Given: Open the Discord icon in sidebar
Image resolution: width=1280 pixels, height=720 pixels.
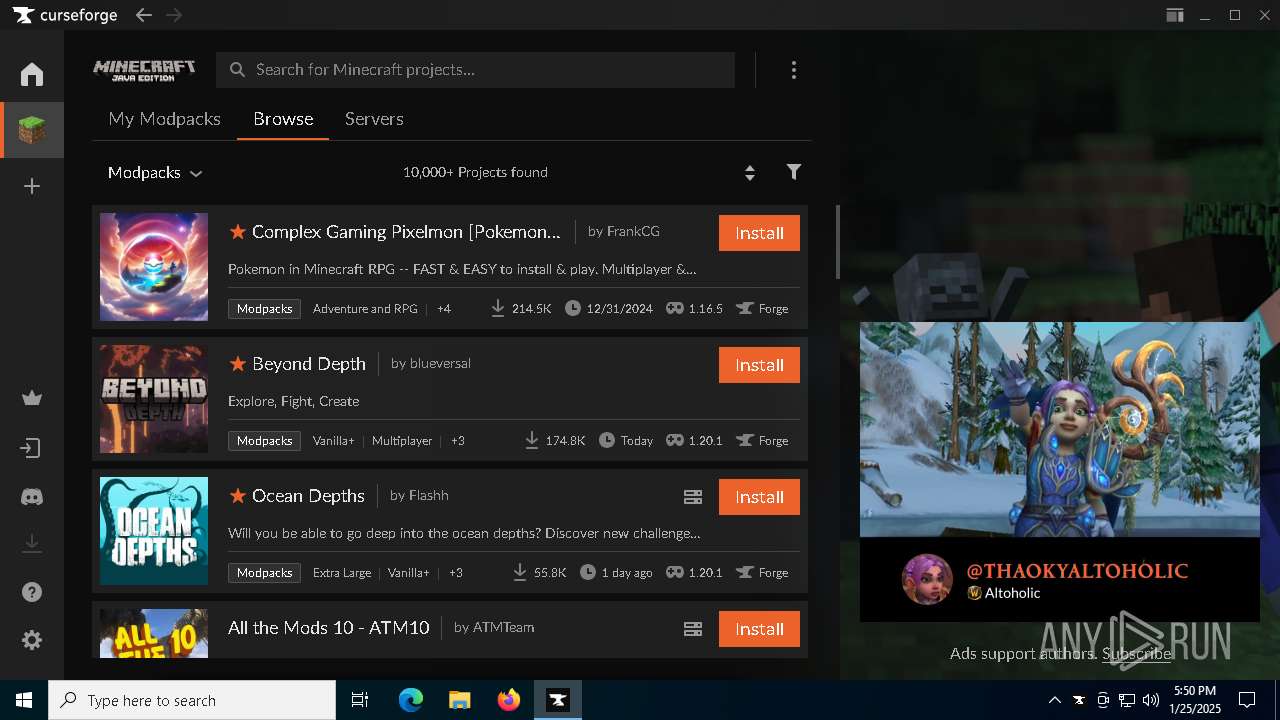Looking at the screenshot, I should [x=32, y=496].
